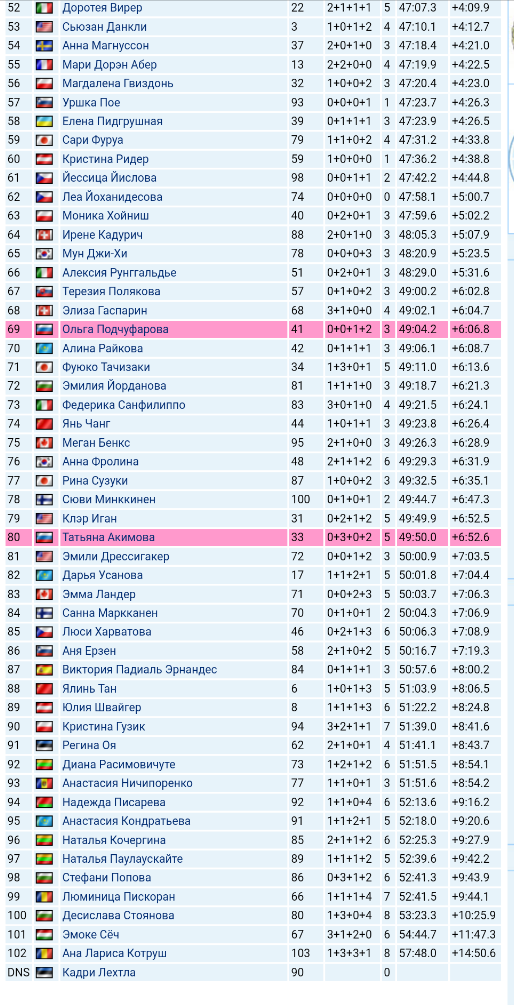Click the Finnish flag next to Сюви Минккинен
Image resolution: width=514 pixels, height=1005 pixels.
tap(44, 499)
